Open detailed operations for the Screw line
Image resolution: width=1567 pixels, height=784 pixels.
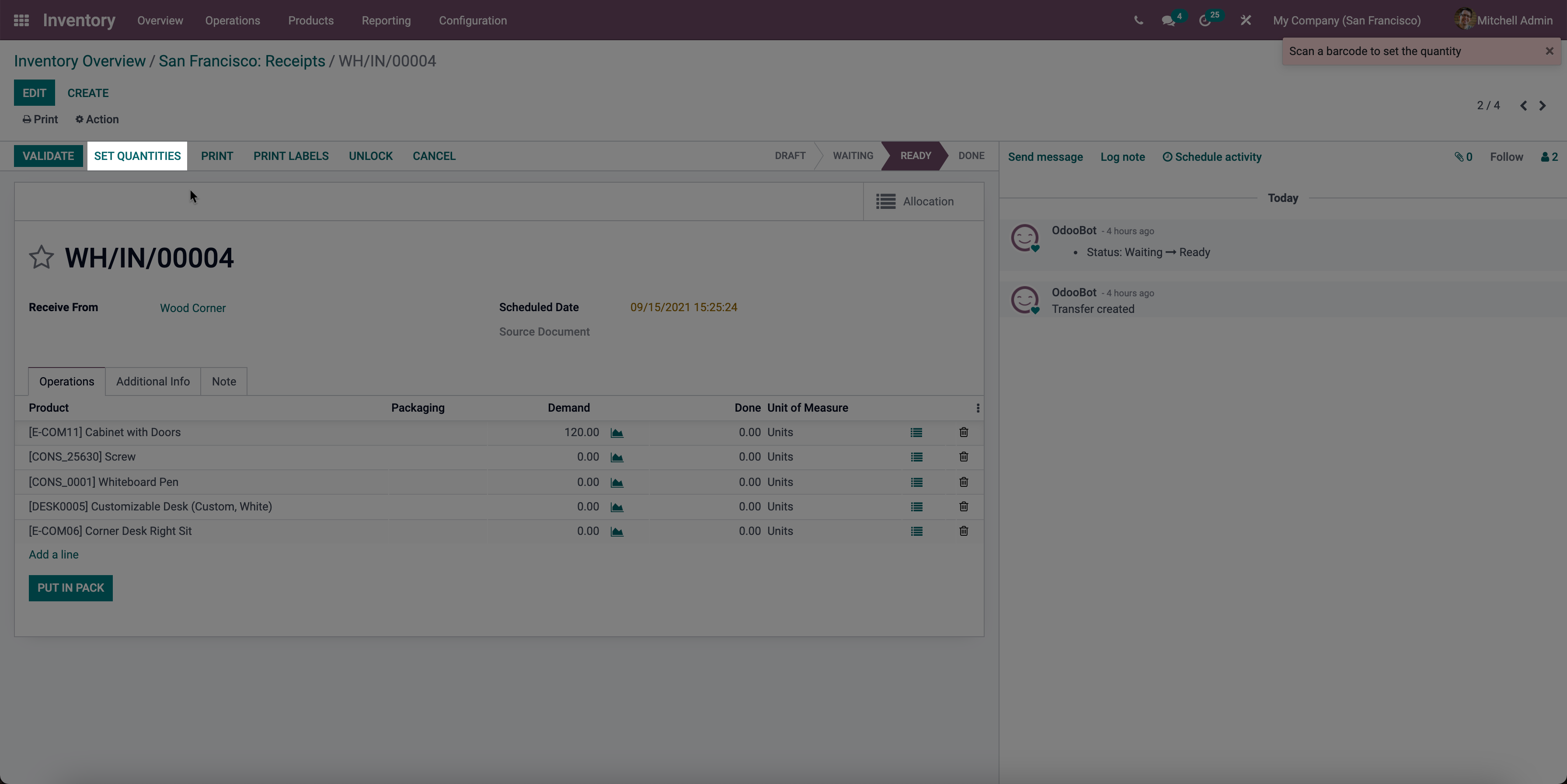point(916,458)
